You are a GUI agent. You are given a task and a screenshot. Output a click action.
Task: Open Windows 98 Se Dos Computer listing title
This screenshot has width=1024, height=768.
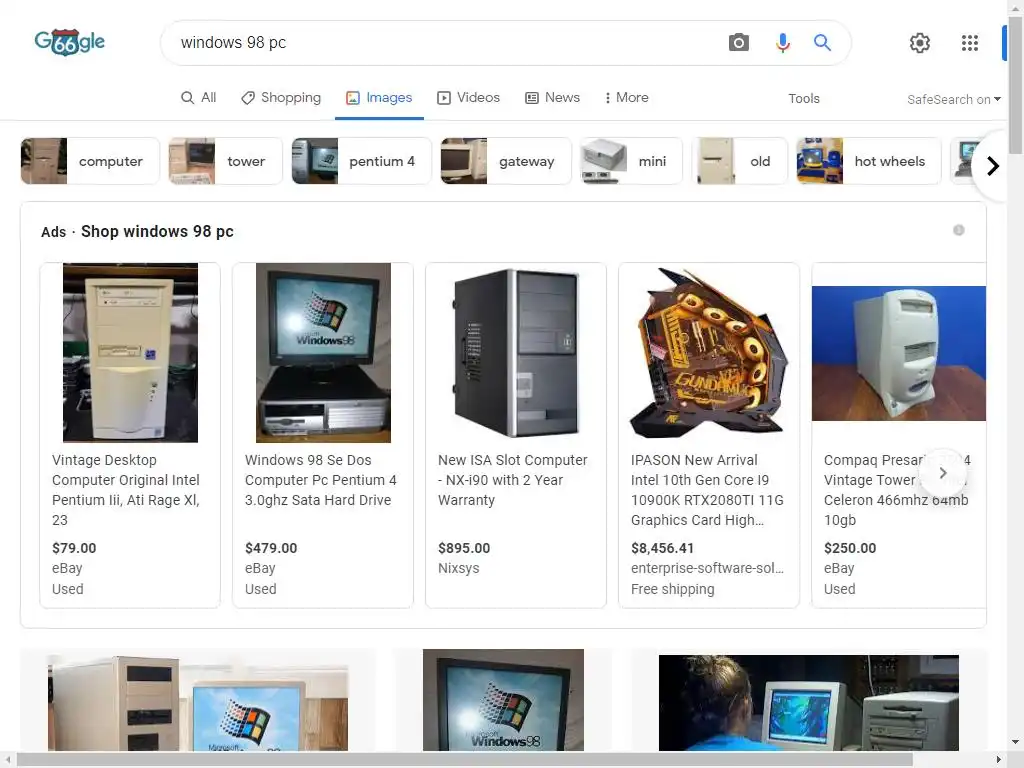tap(321, 480)
